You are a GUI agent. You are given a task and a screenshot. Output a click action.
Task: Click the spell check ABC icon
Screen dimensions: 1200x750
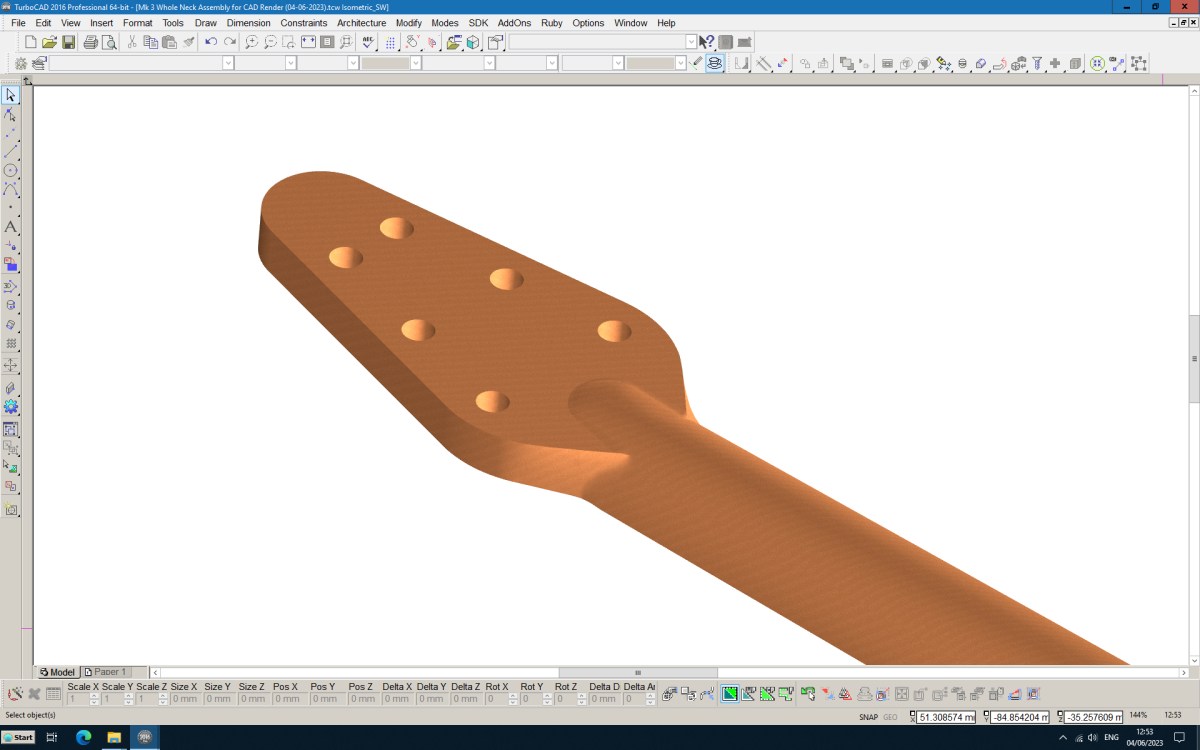(368, 42)
